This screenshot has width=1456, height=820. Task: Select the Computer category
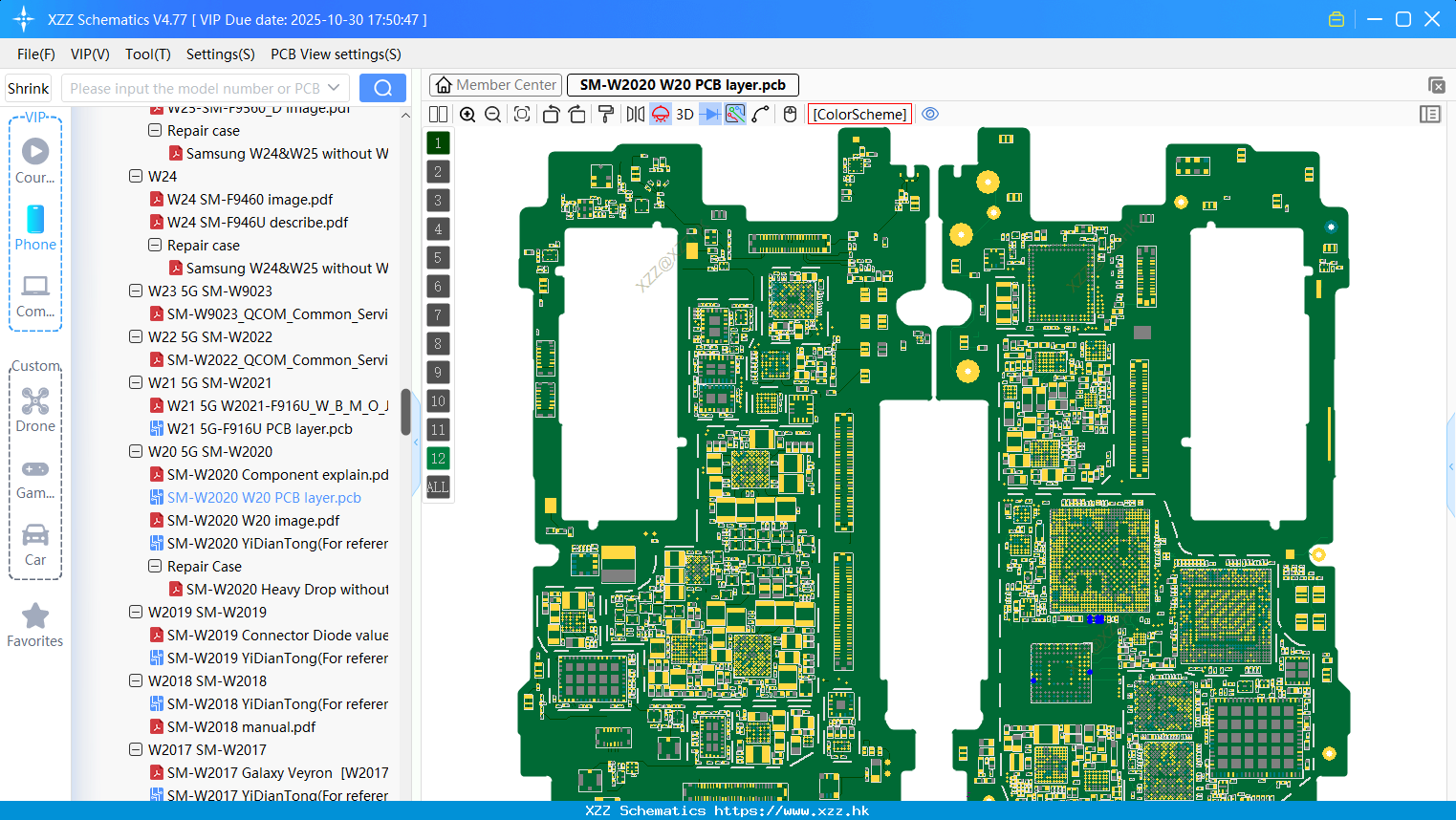(x=35, y=296)
